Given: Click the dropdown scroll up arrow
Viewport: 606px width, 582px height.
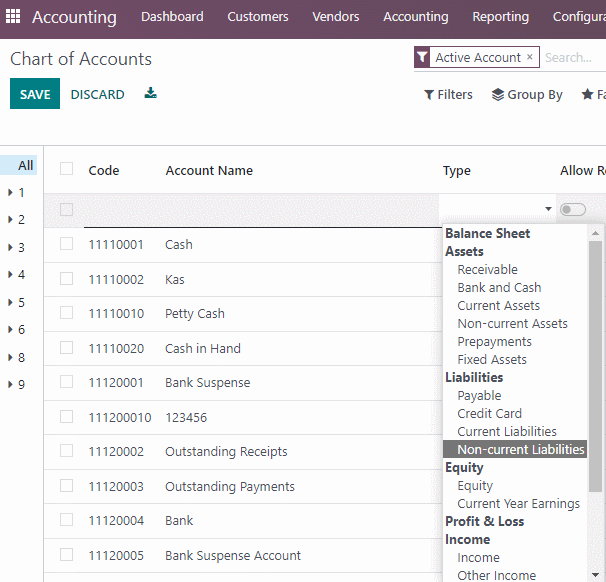Looking at the screenshot, I should pyautogui.click(x=595, y=233).
